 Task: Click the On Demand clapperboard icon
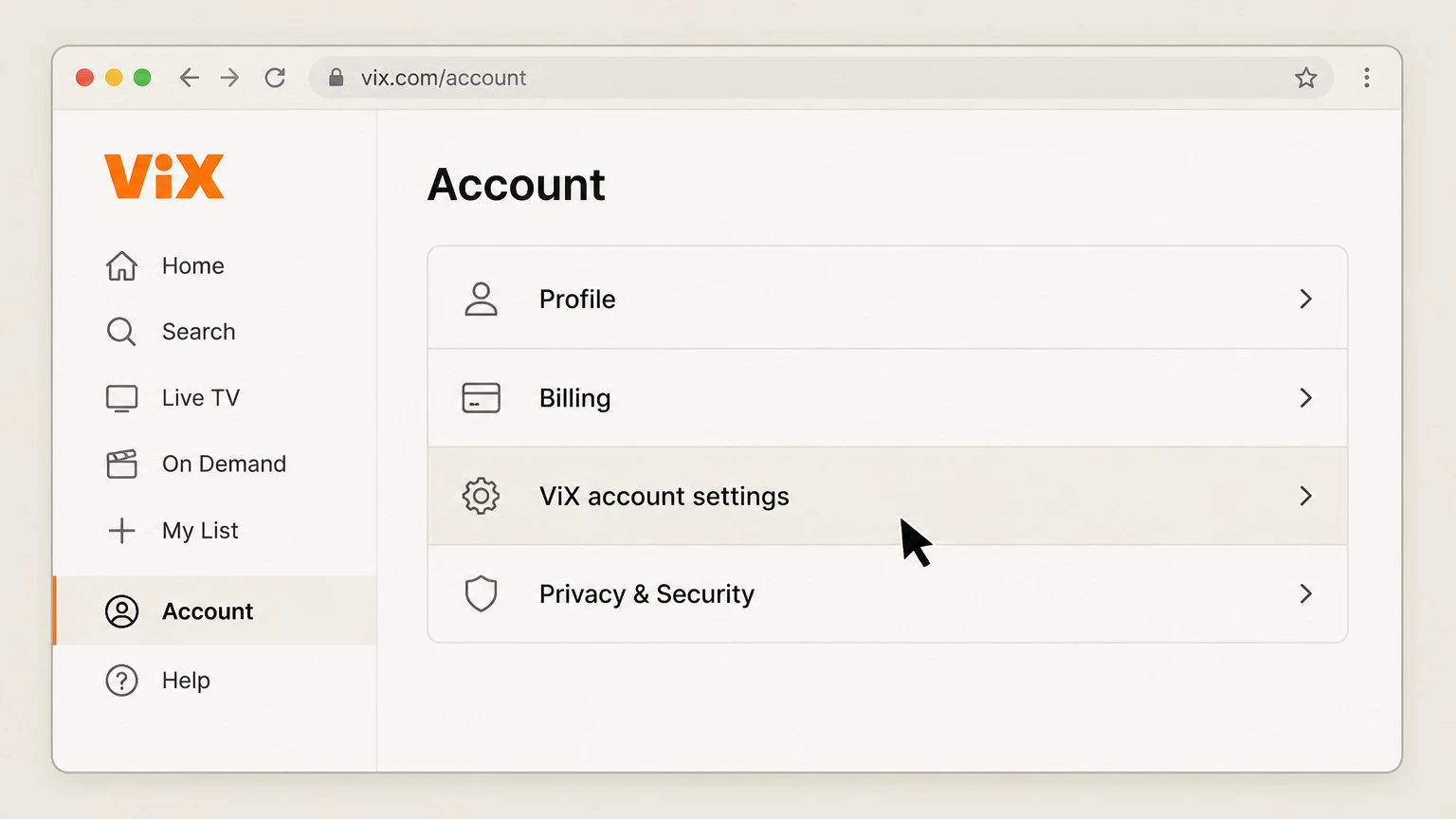pos(121,464)
